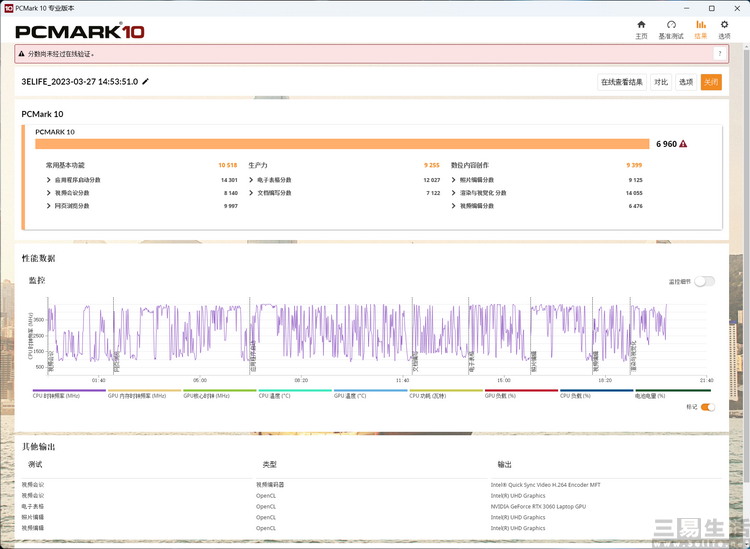750x549 pixels.
Task: Click the 输出 column header
Action: pyautogui.click(x=505, y=464)
